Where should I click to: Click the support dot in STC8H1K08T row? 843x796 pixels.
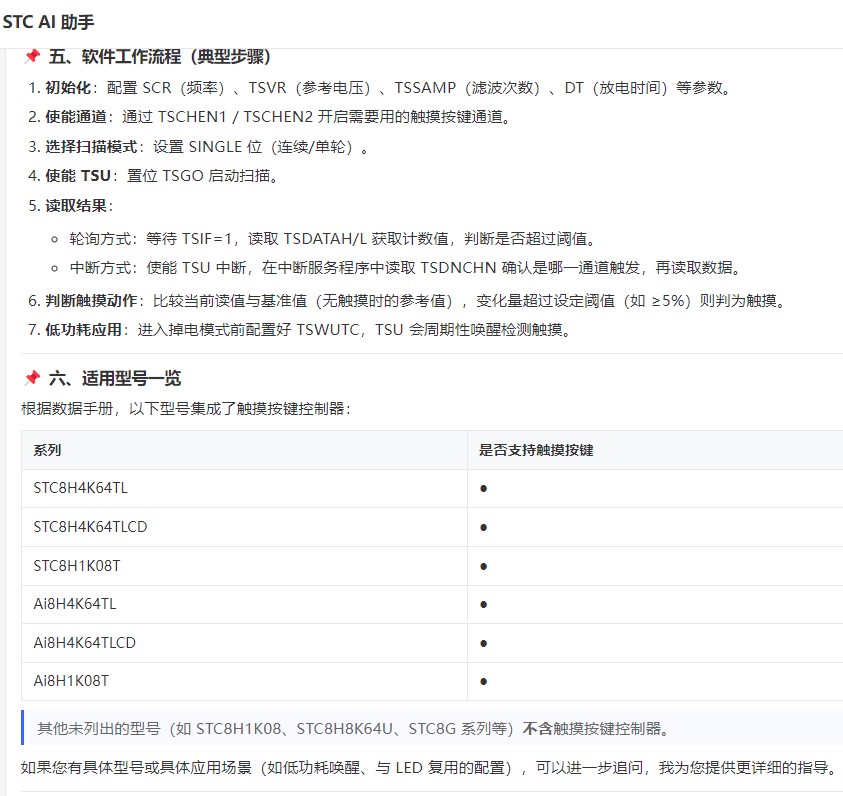pos(483,566)
